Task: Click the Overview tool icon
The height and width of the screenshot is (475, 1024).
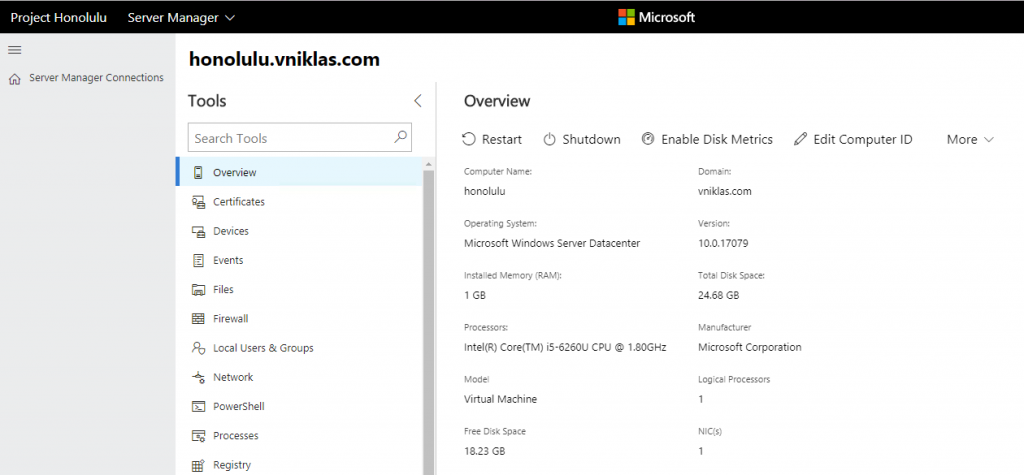Action: pyautogui.click(x=198, y=172)
